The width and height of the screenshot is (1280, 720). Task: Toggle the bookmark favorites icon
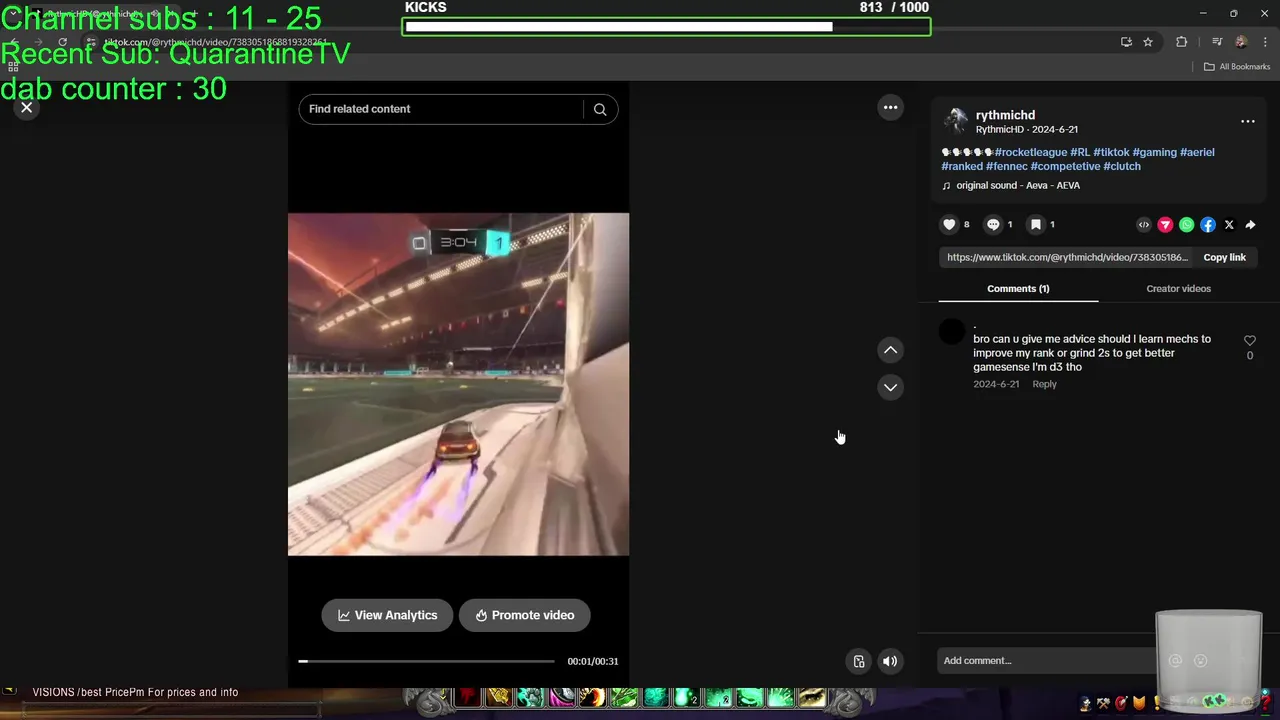[x=1036, y=225]
